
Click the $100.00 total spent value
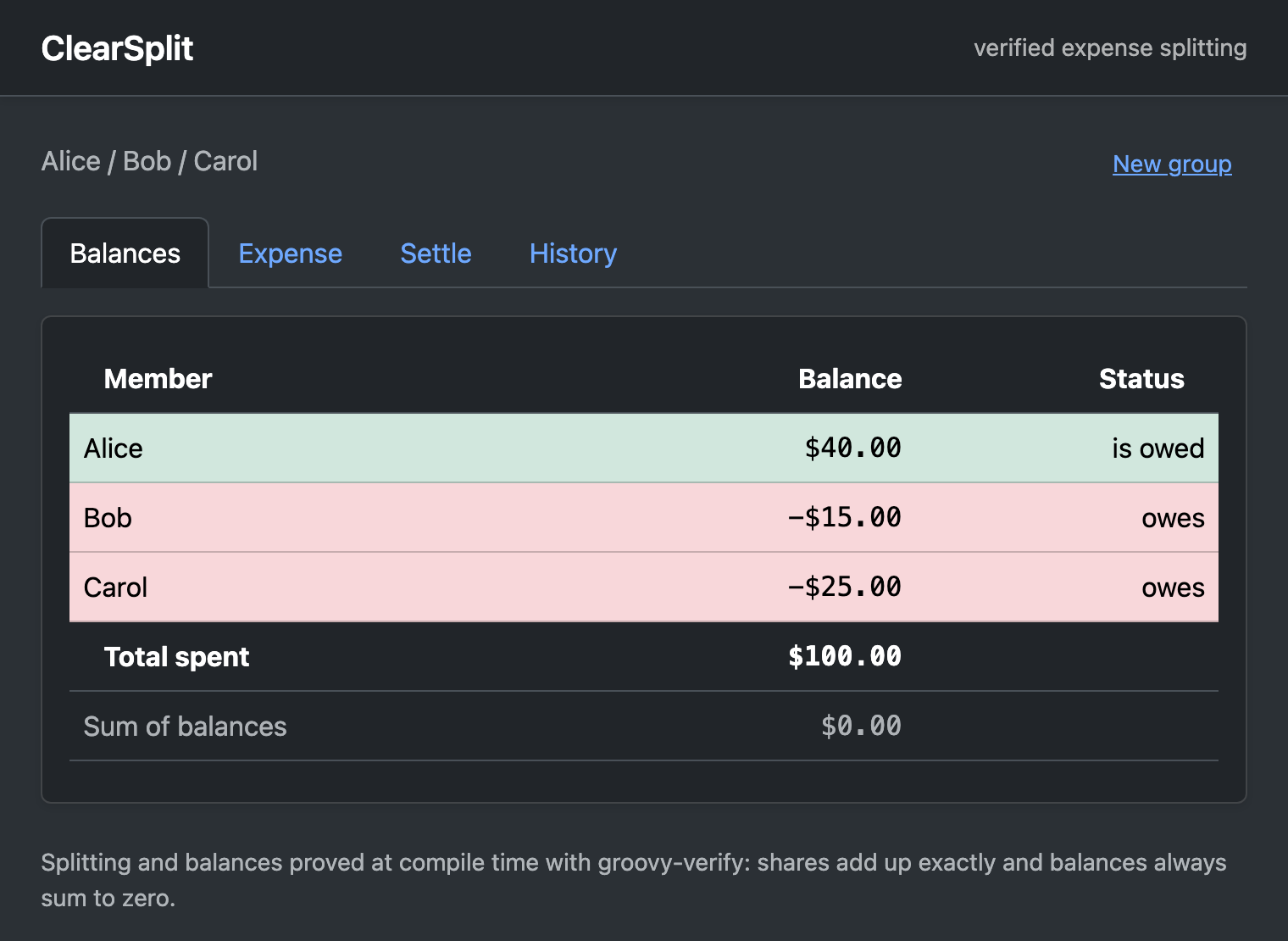pyautogui.click(x=845, y=657)
